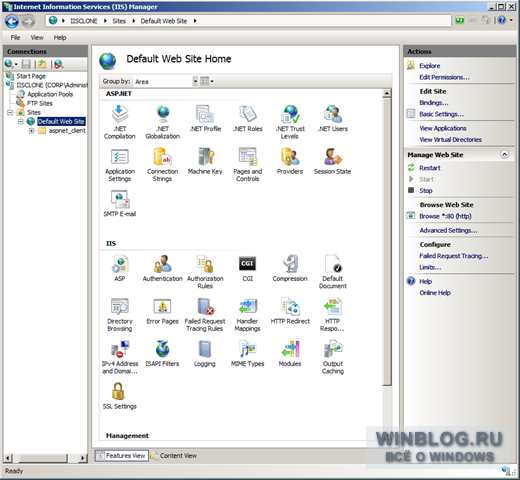Open the HTTP Redirect feature
Viewport: 520px width, 480px height.
290,311
